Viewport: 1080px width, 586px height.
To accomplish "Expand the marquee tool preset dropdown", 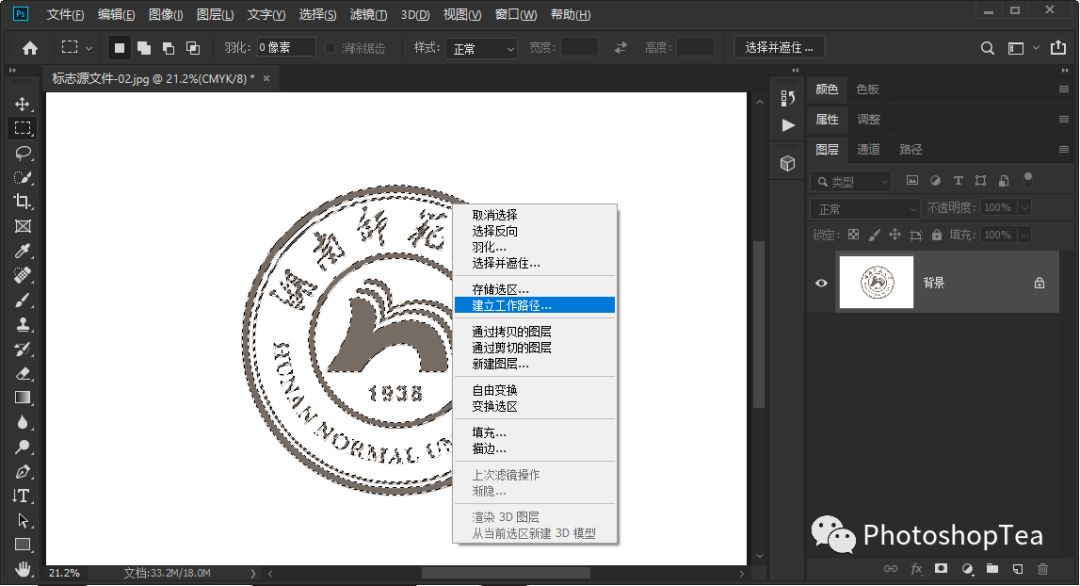I will pos(89,48).
